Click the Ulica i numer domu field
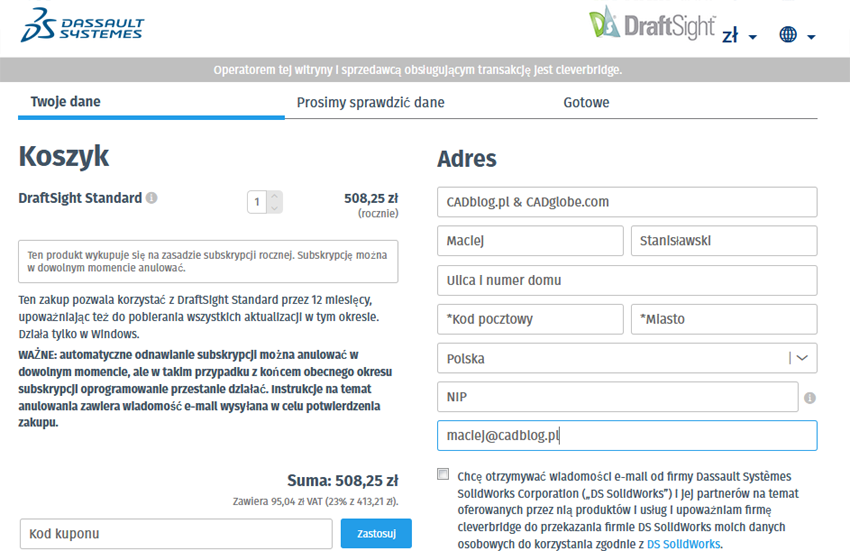Image resolution: width=850 pixels, height=551 pixels. (x=627, y=280)
